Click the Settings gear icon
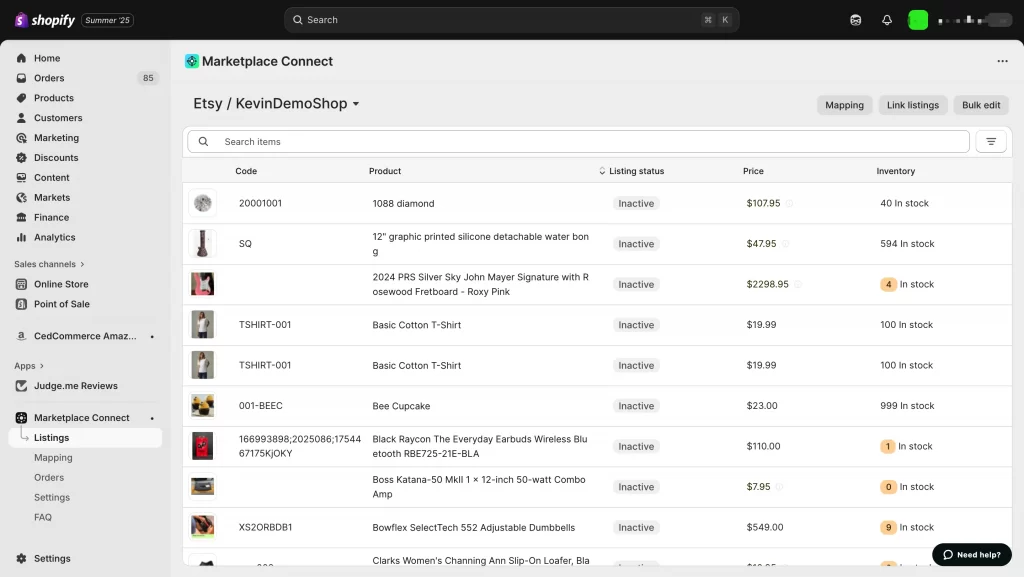Image resolution: width=1024 pixels, height=577 pixels. (x=22, y=559)
